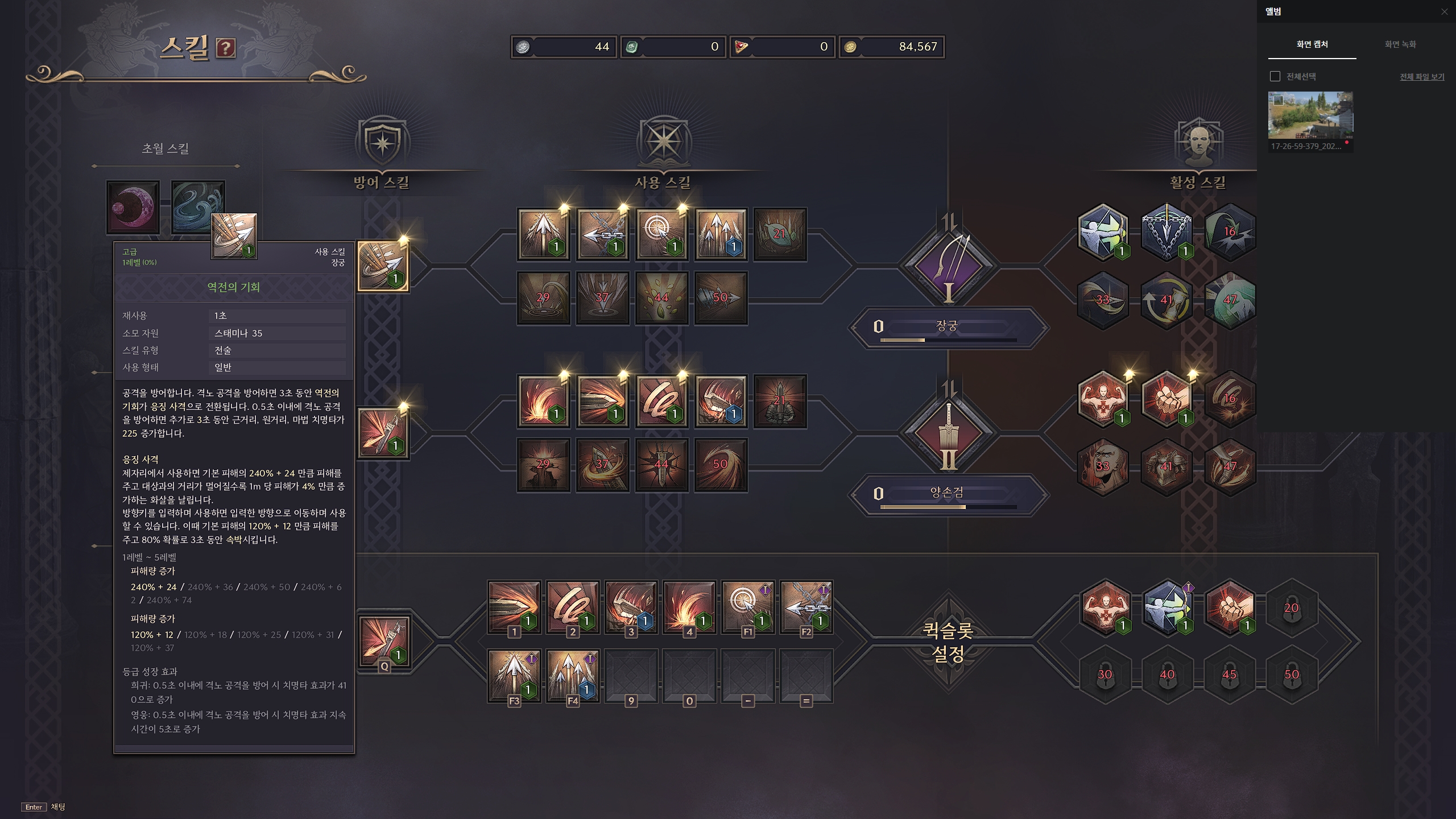Click the empty quickslot labeled 9
Image resolution: width=1456 pixels, height=819 pixels.
tap(631, 676)
